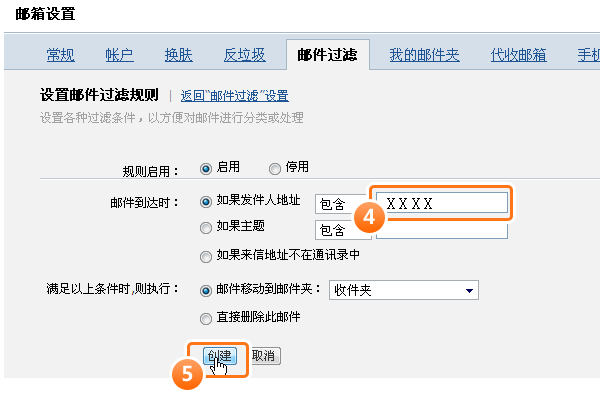Screen dimensions: 600x400
Task: Choose the 如果发件人地址 condition
Action: pos(206,201)
